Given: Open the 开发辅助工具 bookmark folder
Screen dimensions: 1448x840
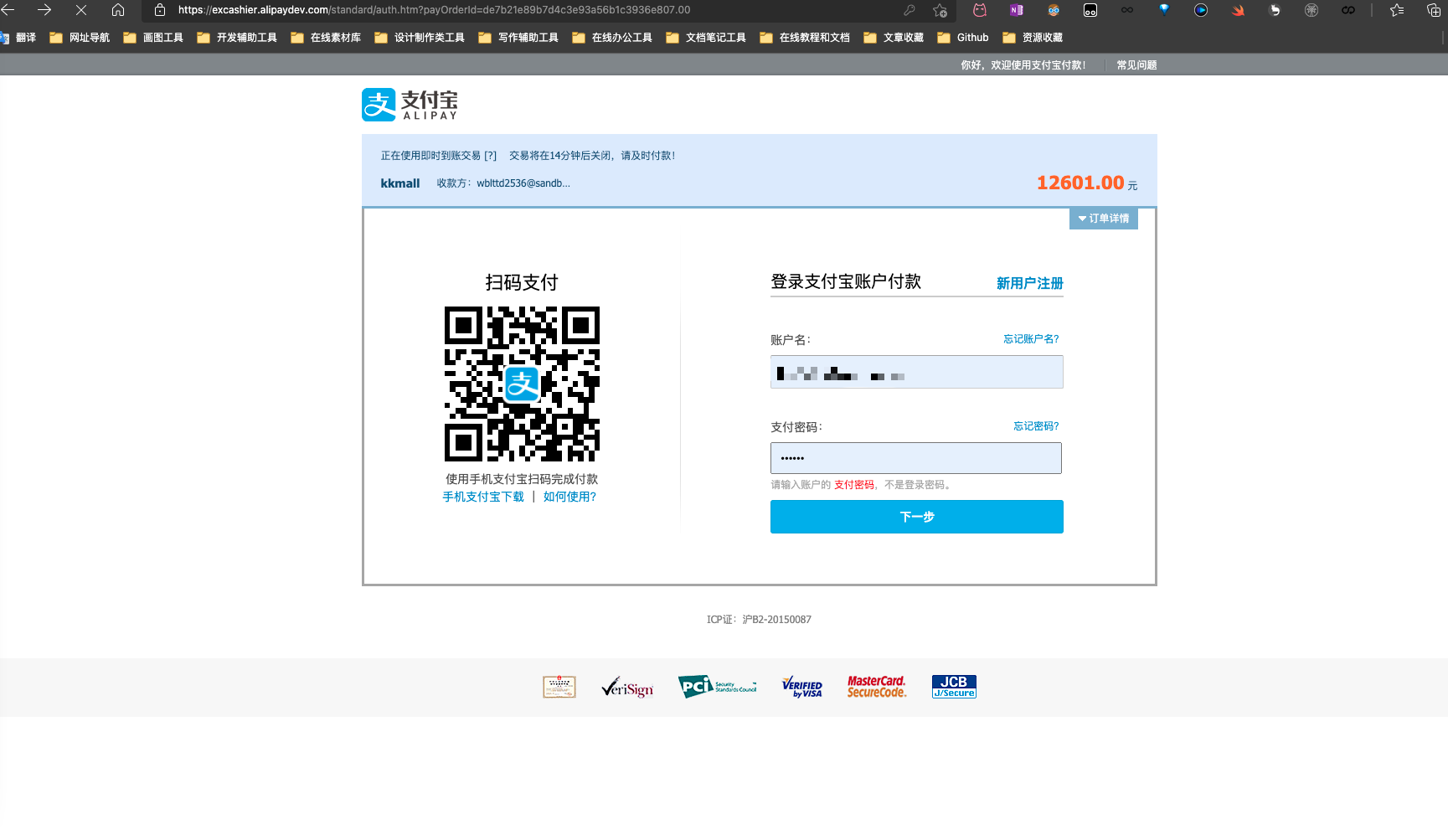Looking at the screenshot, I should tap(238, 38).
